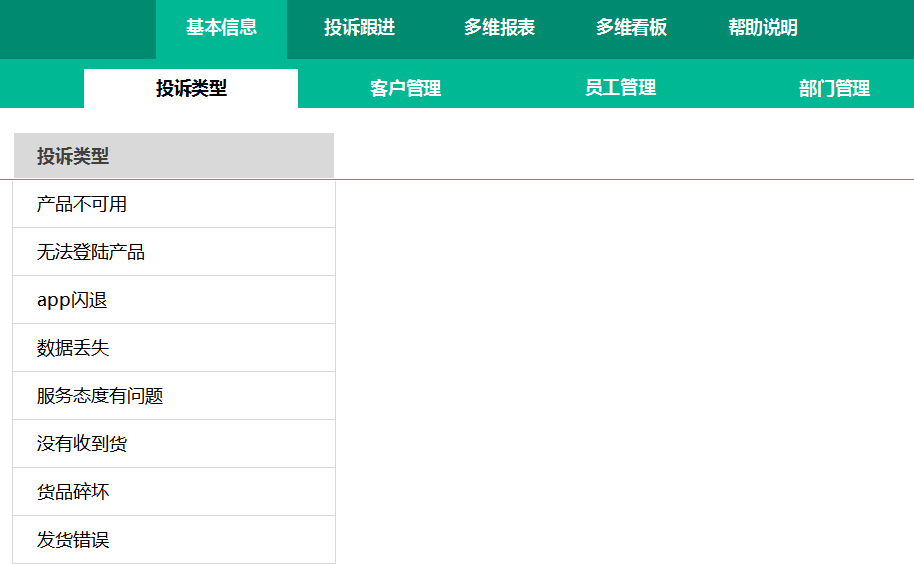Select the 投诉类型 sub-tab
The height and width of the screenshot is (564, 914).
point(191,89)
